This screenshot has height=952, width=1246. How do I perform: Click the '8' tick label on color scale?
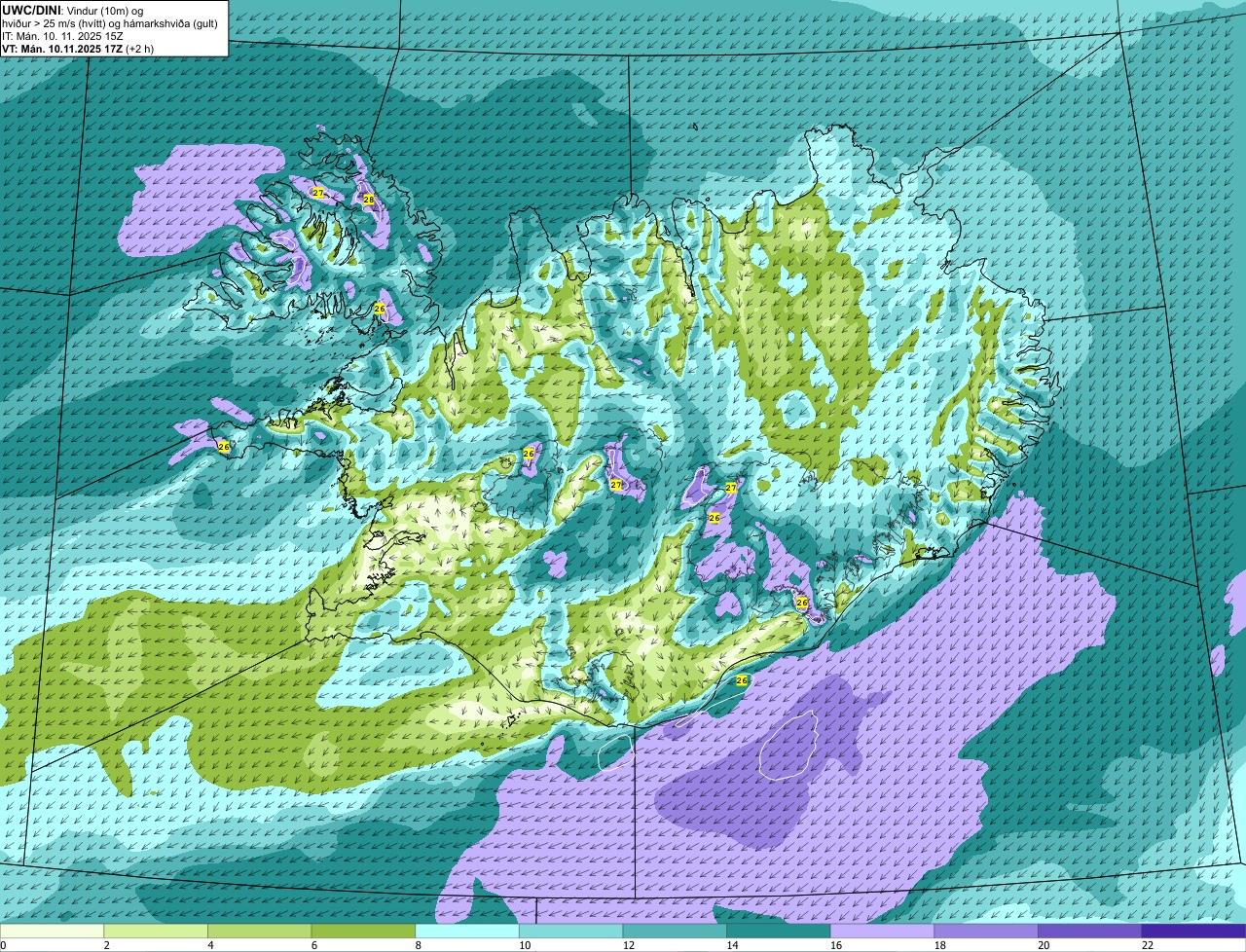[419, 945]
